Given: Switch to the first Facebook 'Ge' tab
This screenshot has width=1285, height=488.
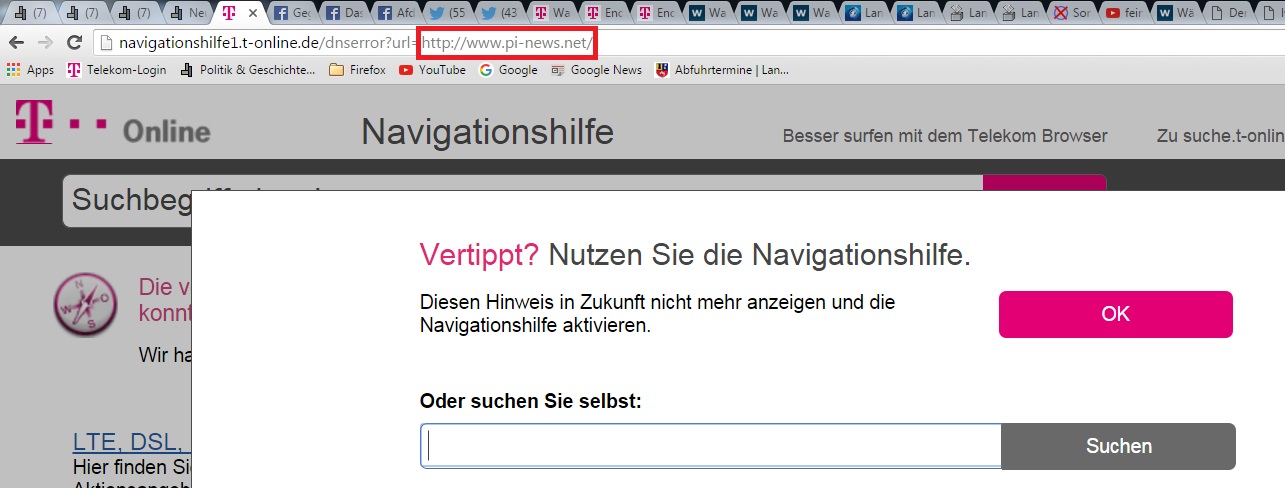Looking at the screenshot, I should click(x=293, y=14).
